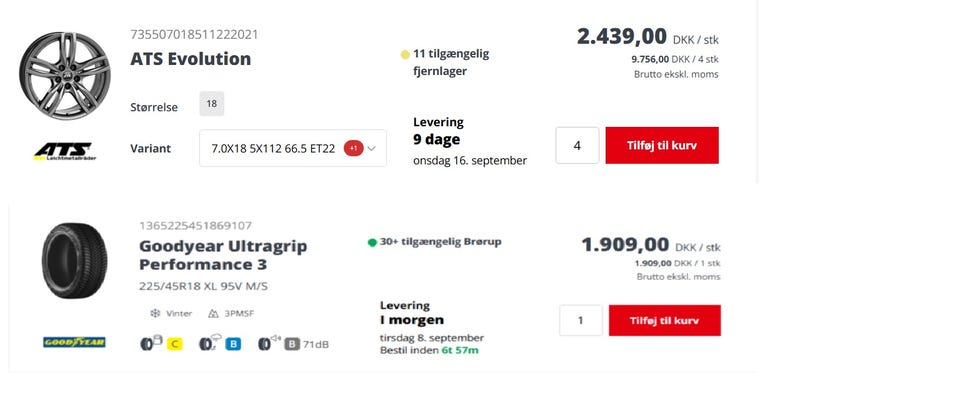960x405 pixels.
Task: Click the red +1 variant badge
Action: [x=353, y=148]
